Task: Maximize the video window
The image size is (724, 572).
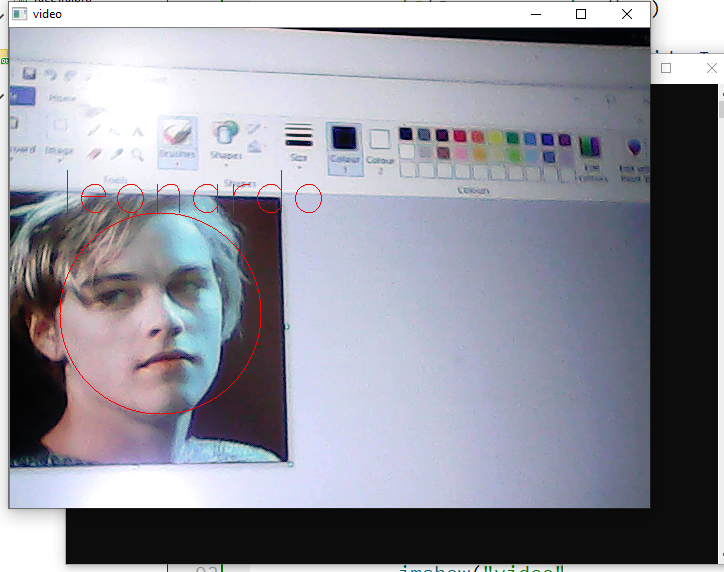Action: [581, 14]
